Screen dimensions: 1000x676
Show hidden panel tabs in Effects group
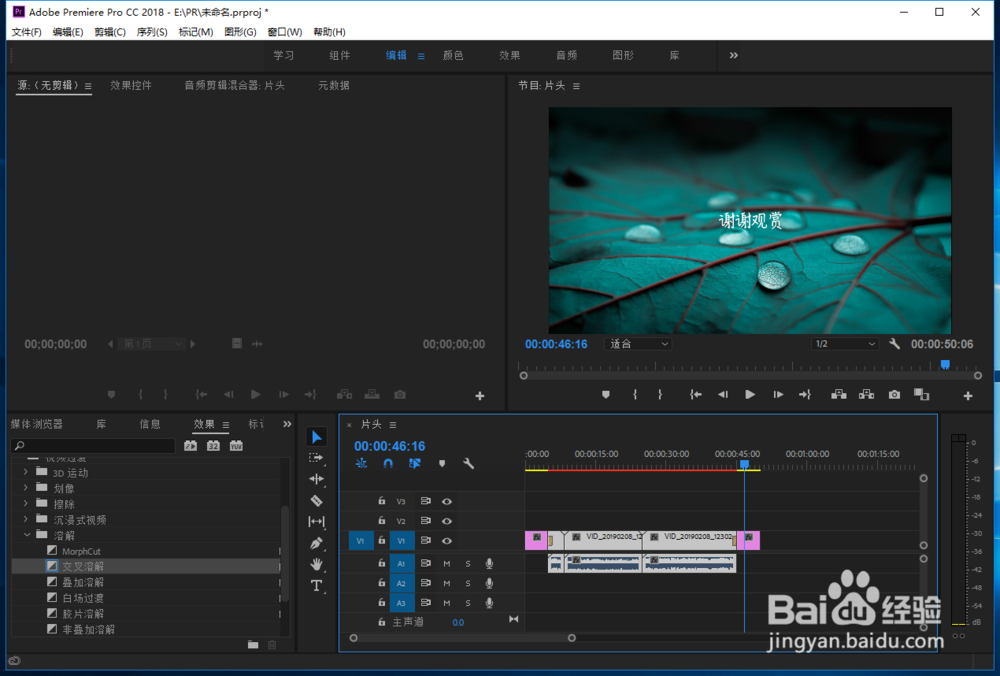pos(287,424)
